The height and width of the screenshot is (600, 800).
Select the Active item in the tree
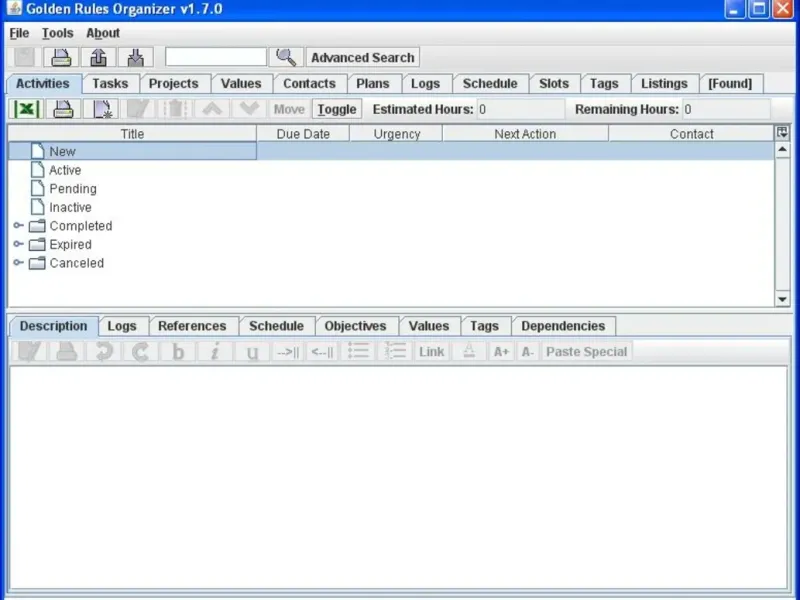click(65, 170)
